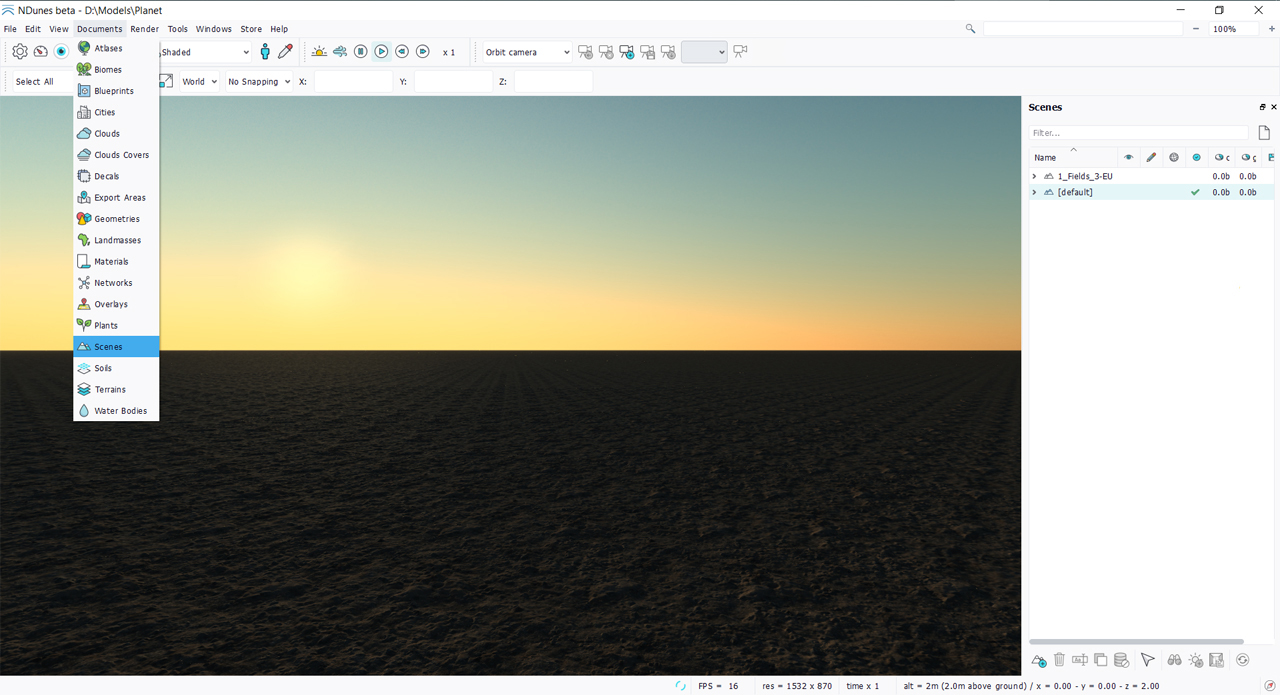Image resolution: width=1280 pixels, height=695 pixels.
Task: Click the compass icon in status bar
Action: tap(1269, 686)
